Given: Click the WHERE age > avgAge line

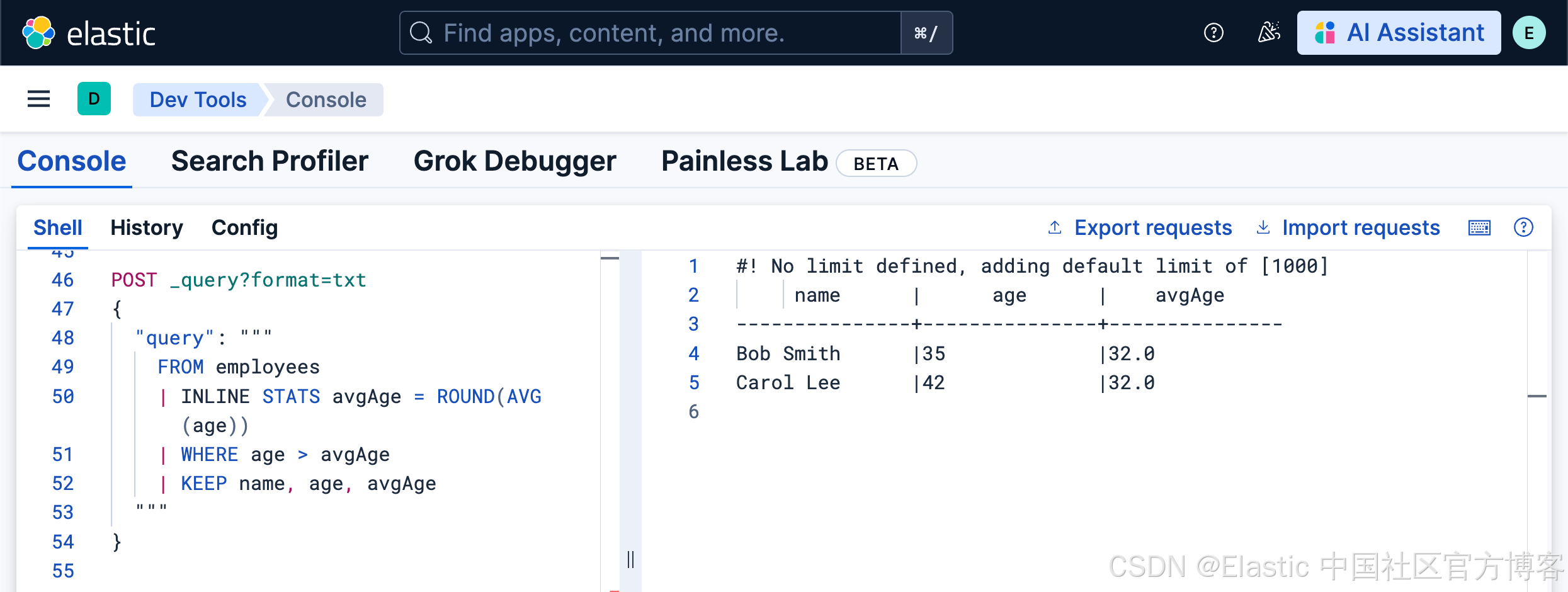Looking at the screenshot, I should point(274,454).
